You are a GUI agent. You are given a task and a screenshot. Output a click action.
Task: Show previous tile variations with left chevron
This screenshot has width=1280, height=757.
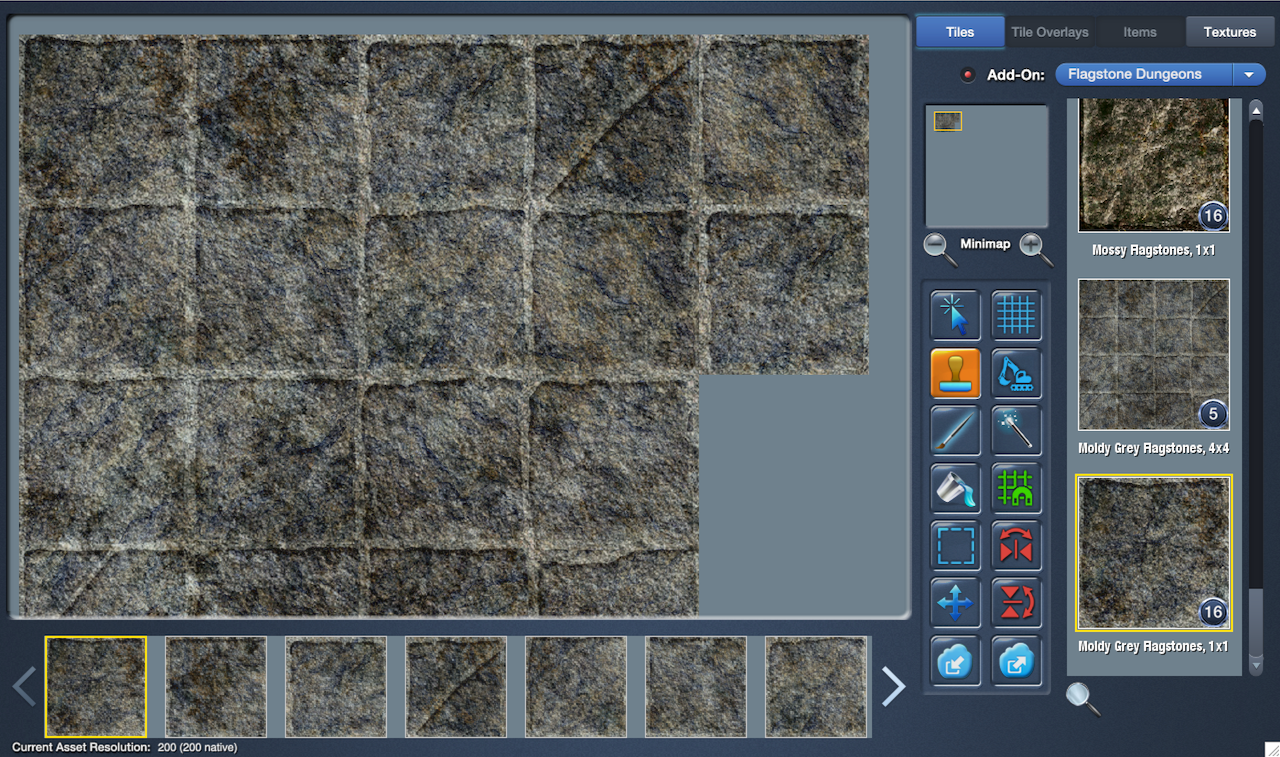point(24,686)
